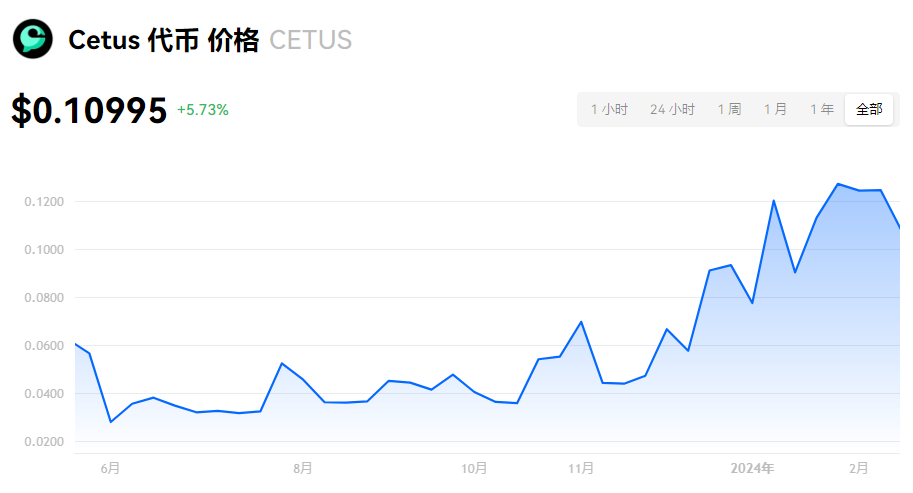
Task: Select the 全部 range tab
Action: 869,109
